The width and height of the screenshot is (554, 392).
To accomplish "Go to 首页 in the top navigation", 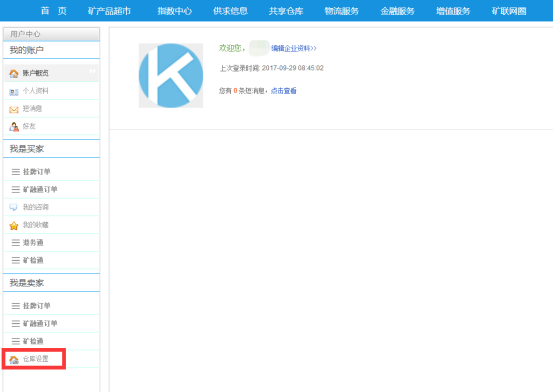I will 54,11.
